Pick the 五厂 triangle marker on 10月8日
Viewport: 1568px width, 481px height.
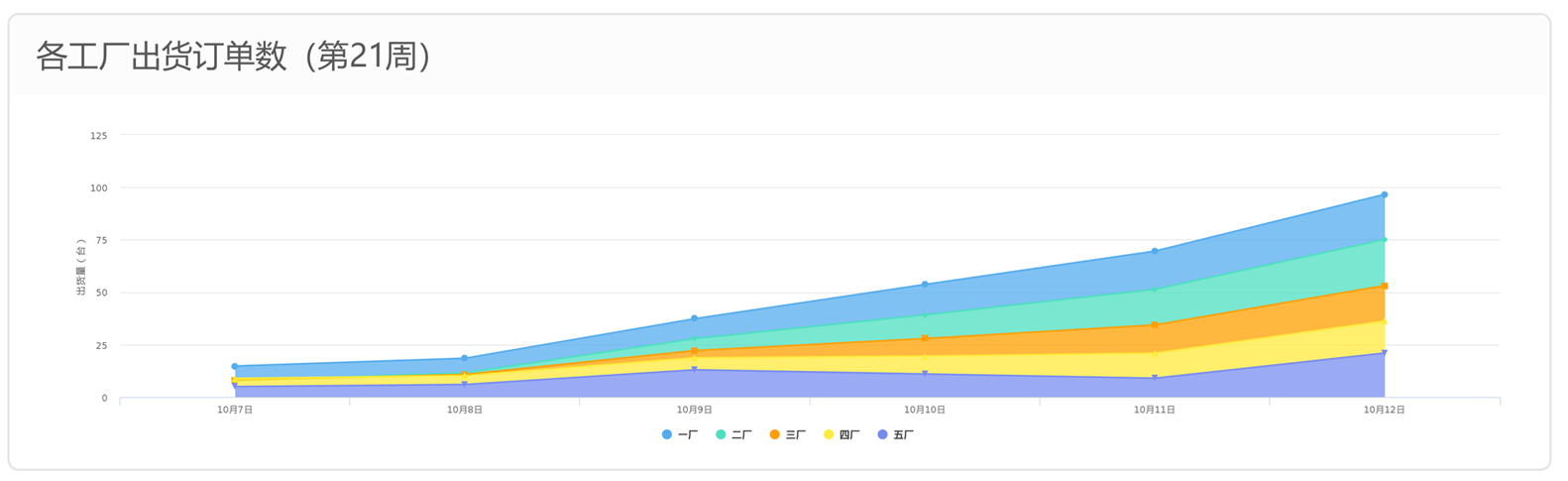coord(465,385)
